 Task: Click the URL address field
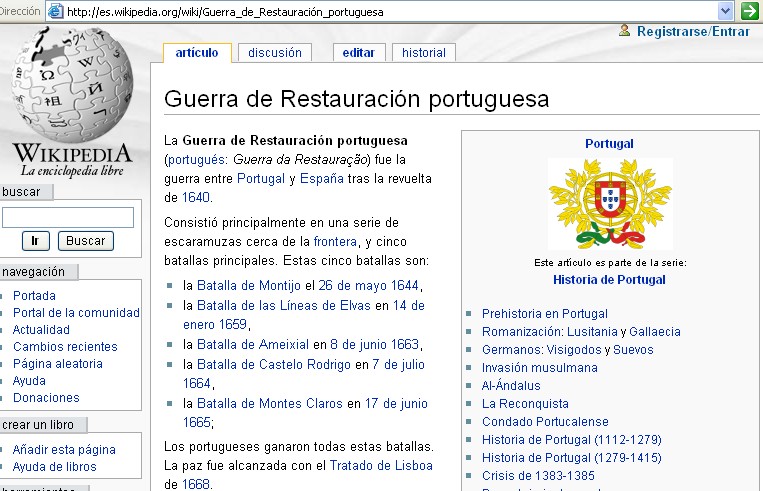[x=390, y=12]
